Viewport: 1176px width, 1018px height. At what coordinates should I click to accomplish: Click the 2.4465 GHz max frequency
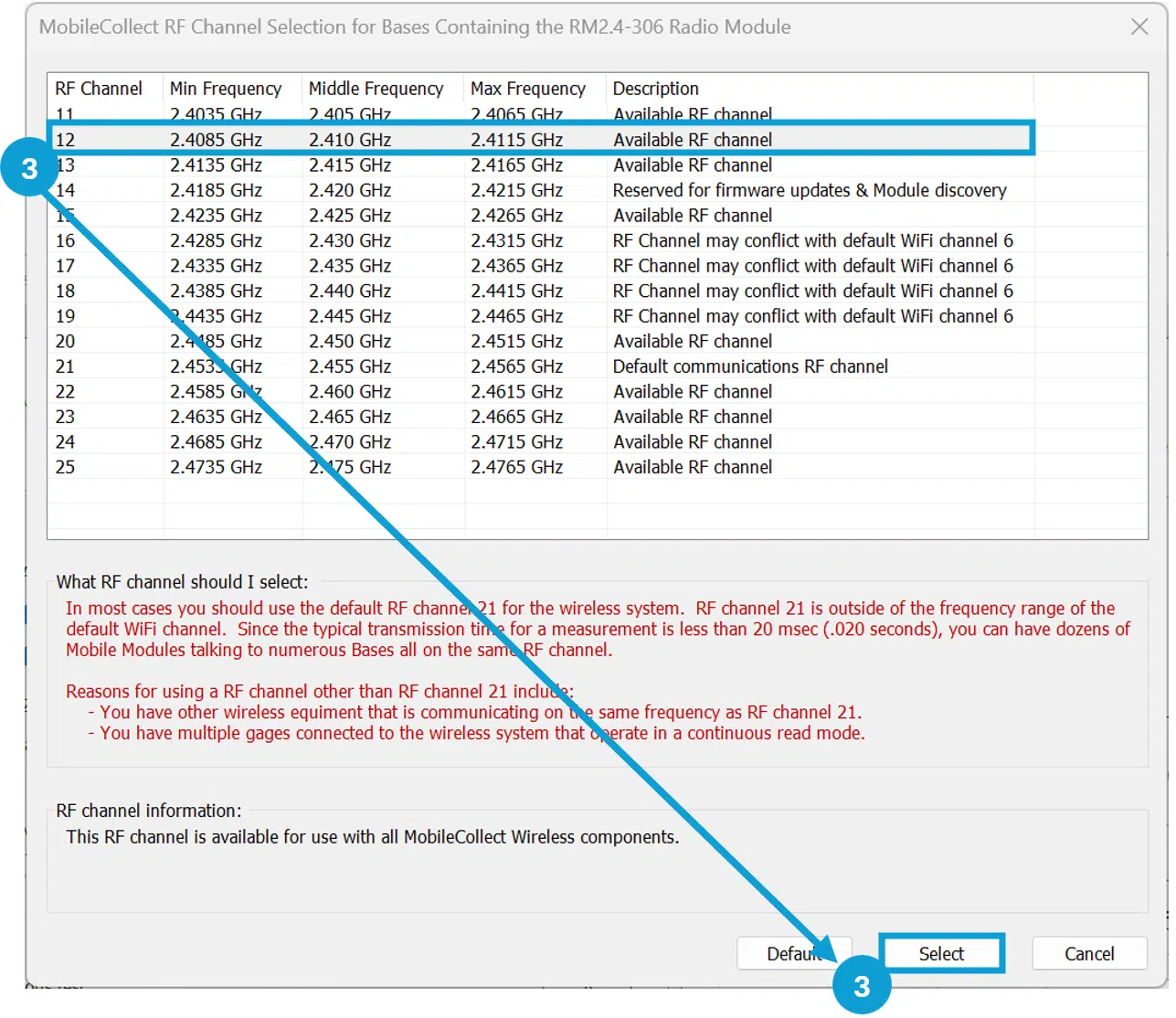click(x=516, y=316)
